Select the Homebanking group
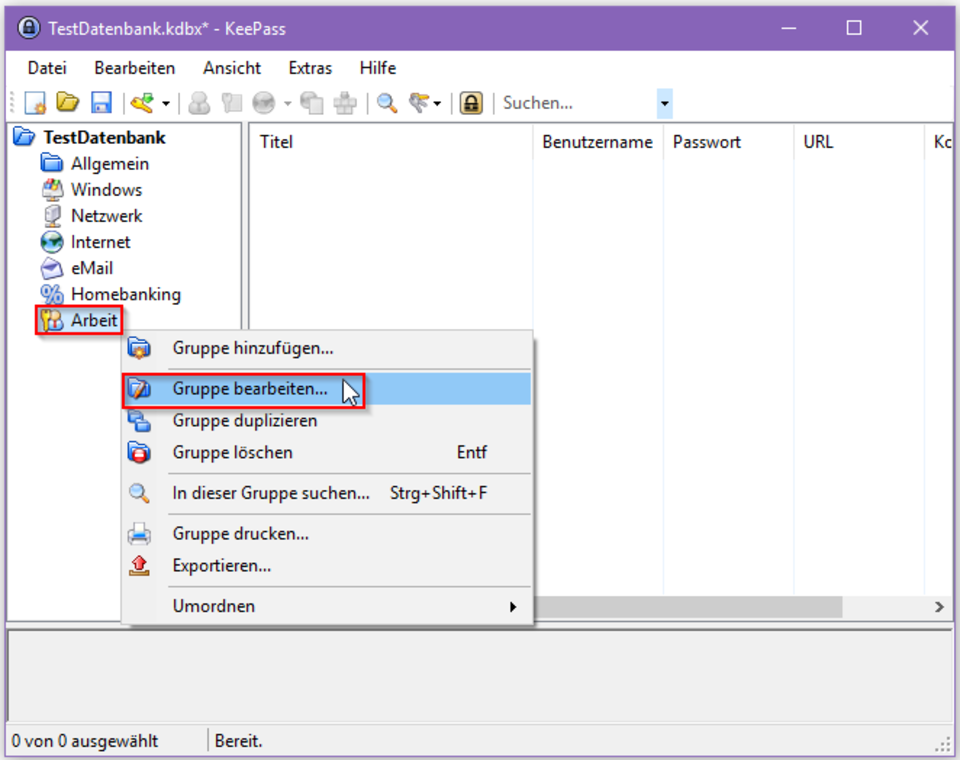The image size is (960, 760). tap(126, 294)
